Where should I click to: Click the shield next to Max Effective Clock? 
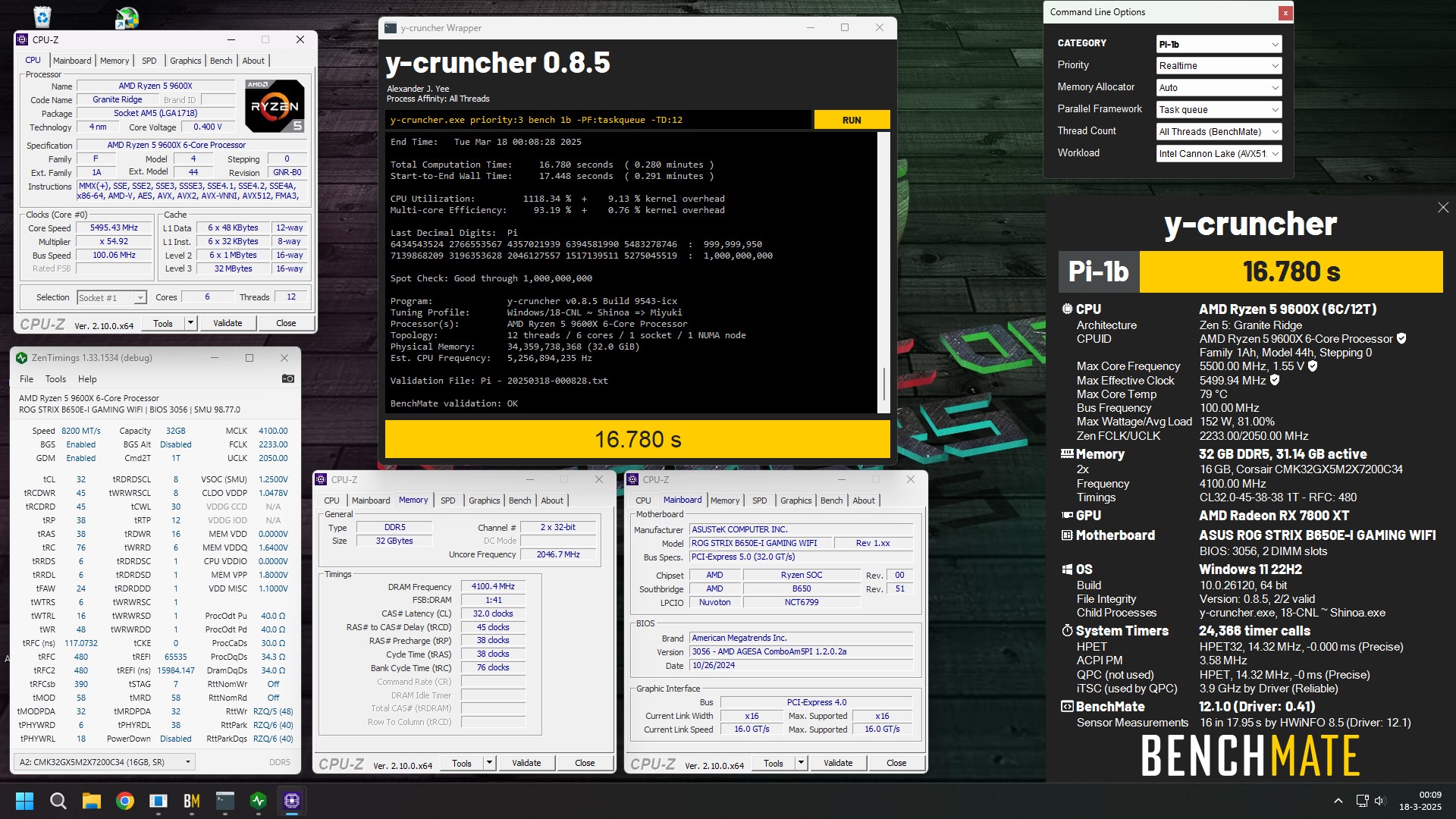point(1275,380)
